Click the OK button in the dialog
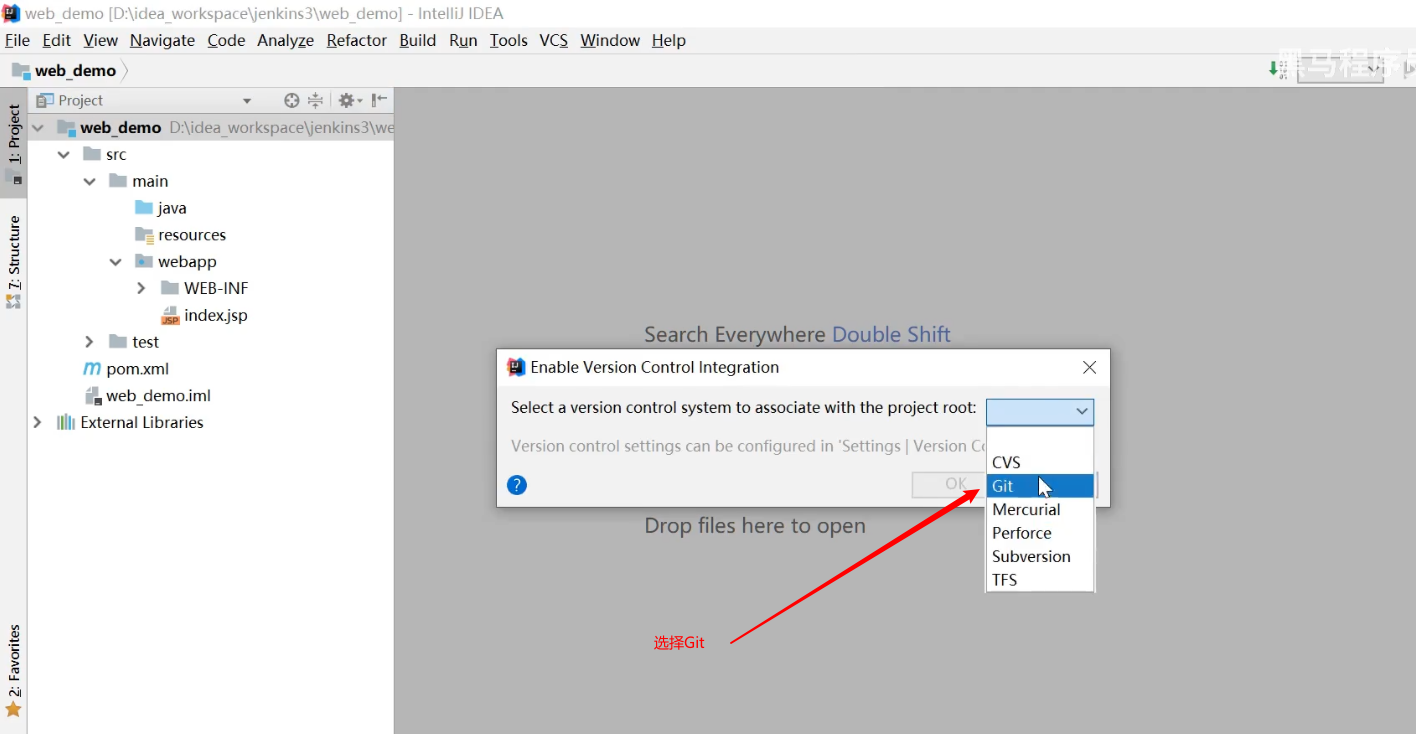 949,484
